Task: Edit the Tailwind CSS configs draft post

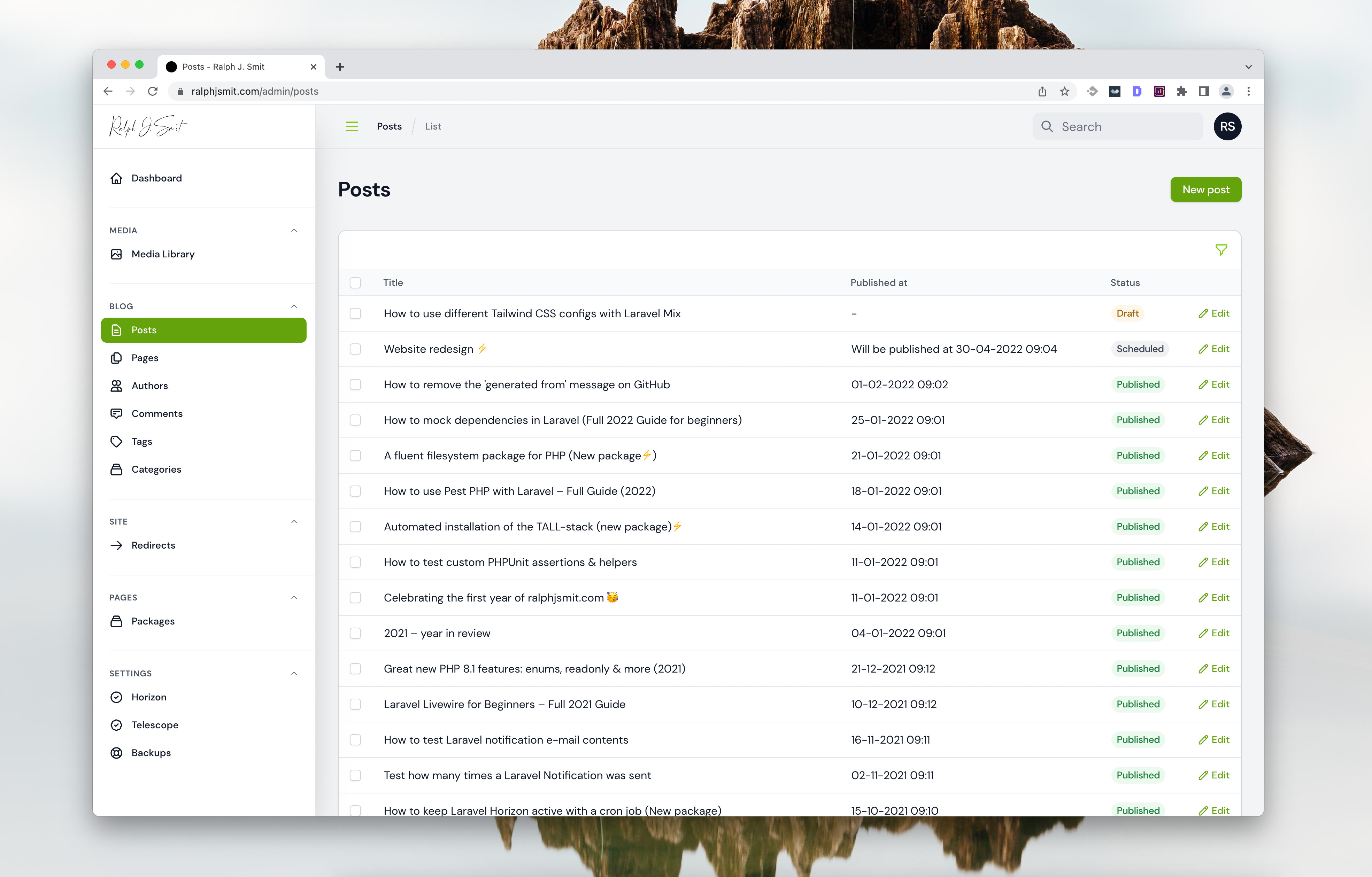Action: point(1213,314)
